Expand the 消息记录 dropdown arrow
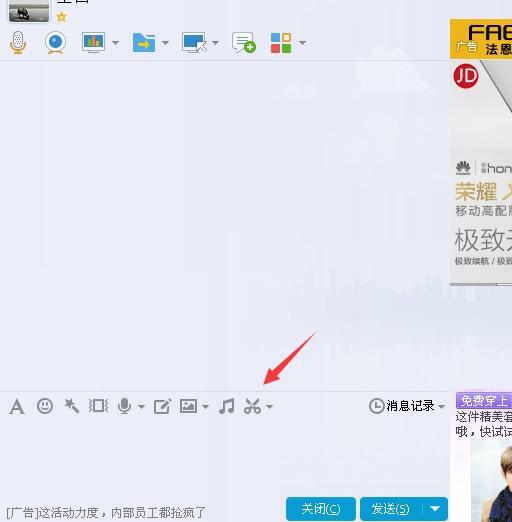Image resolution: width=512 pixels, height=522 pixels. click(441, 407)
